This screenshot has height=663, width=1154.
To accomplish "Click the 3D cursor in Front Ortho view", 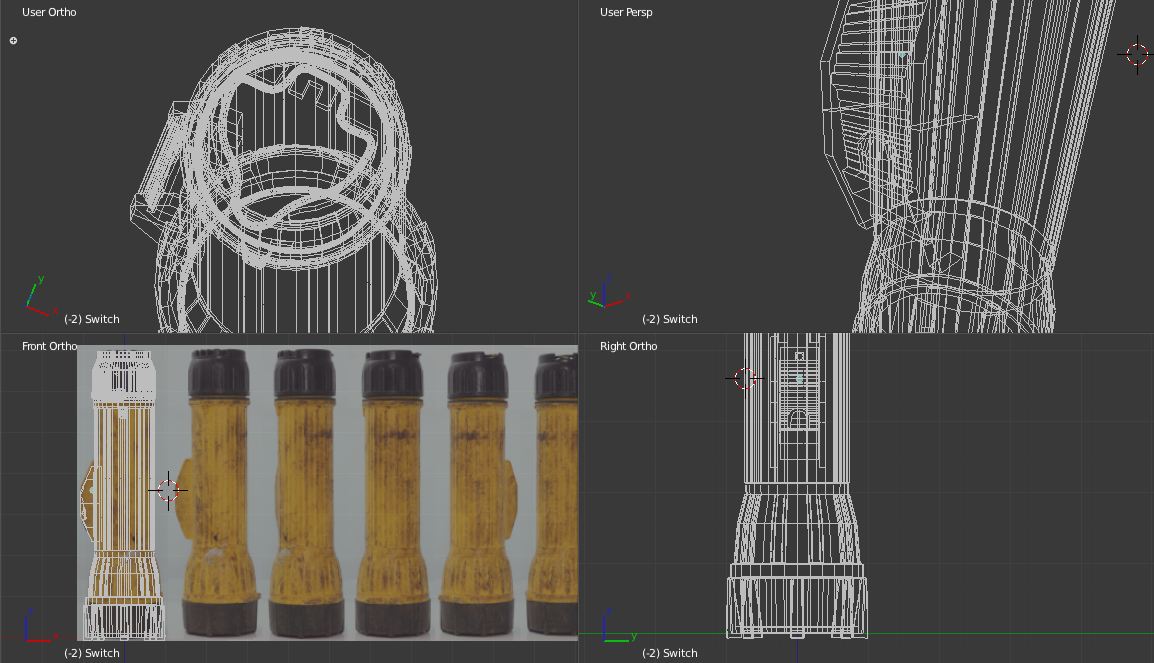I will 168,490.
